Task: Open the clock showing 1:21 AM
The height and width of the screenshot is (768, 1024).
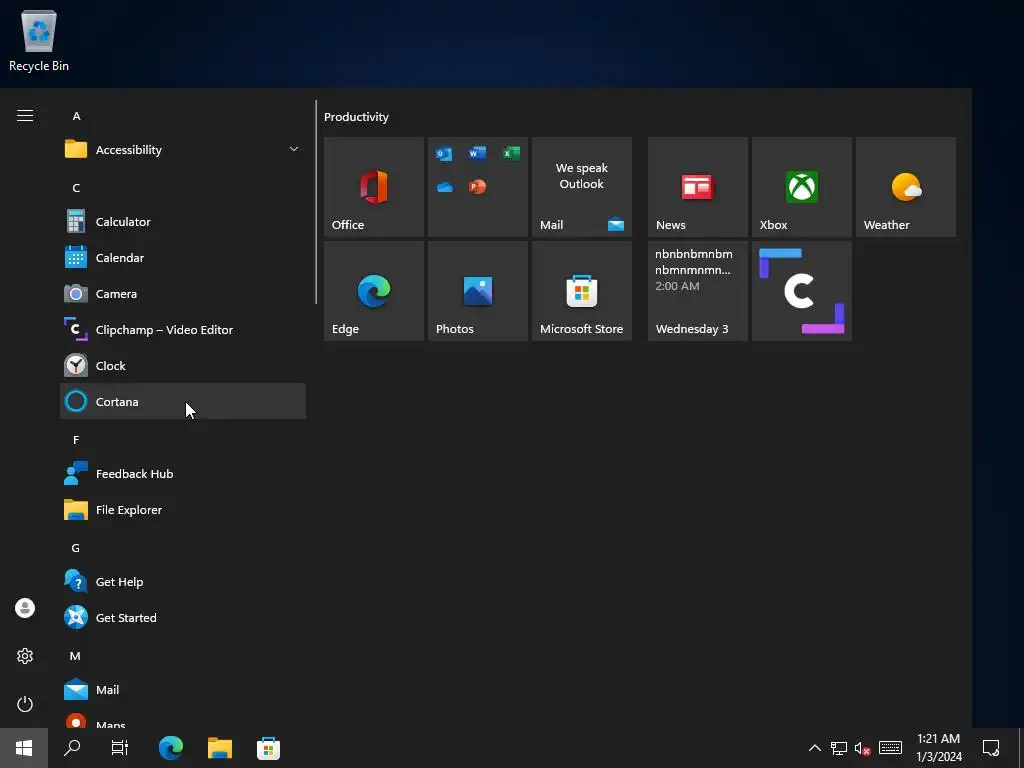Action: click(x=938, y=748)
